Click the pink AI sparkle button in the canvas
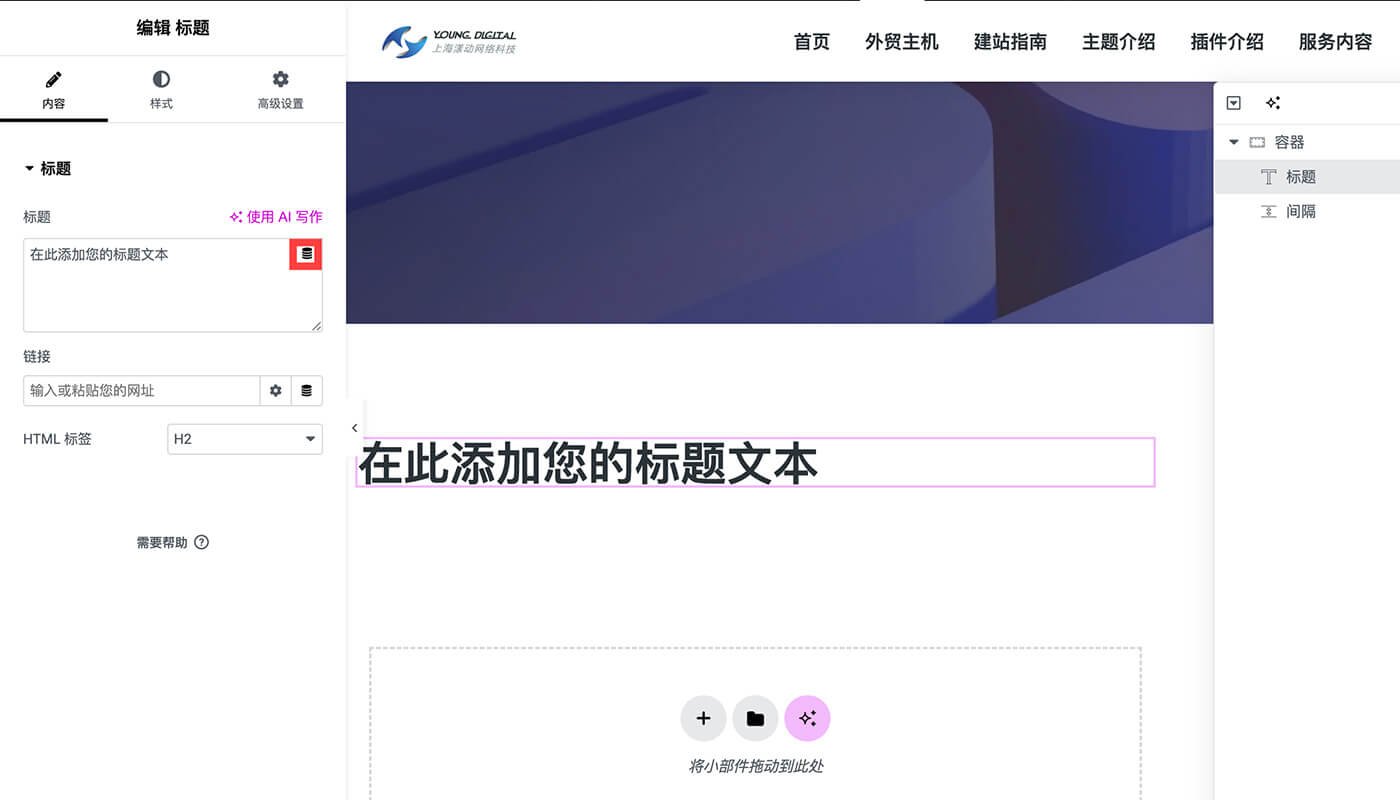1400x800 pixels. (x=807, y=718)
